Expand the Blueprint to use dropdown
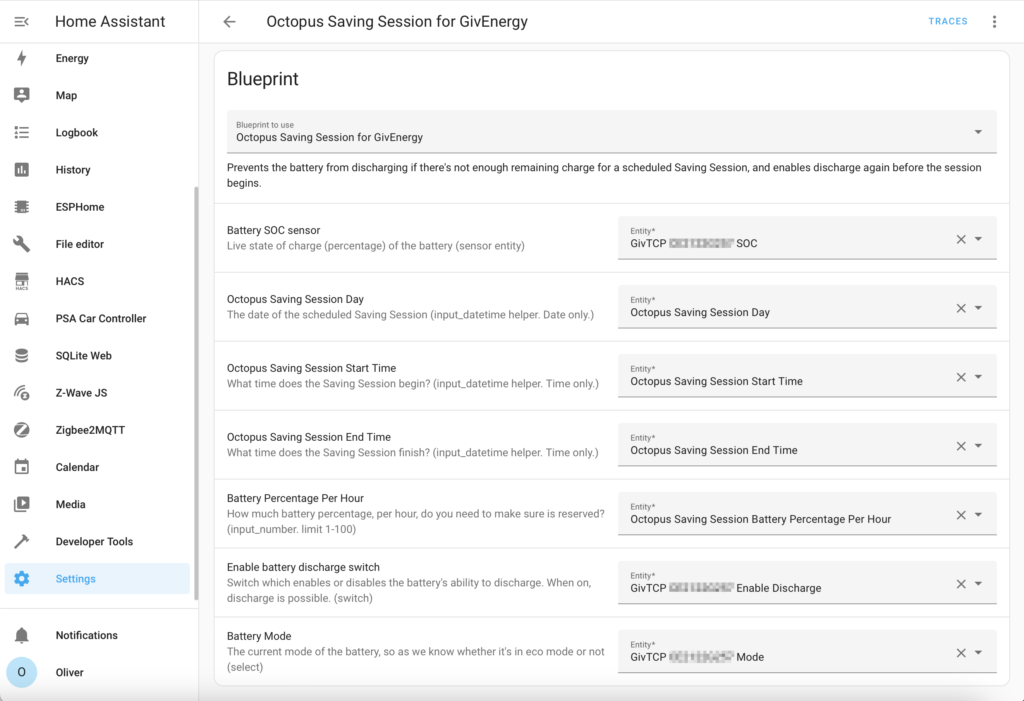 click(x=978, y=132)
